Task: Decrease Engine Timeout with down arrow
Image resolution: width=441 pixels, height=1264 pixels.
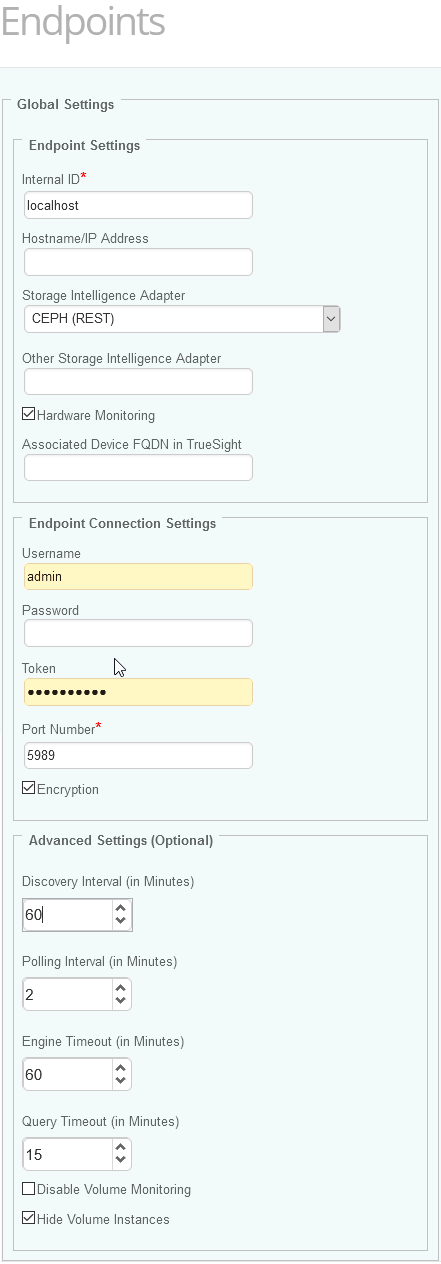Action: pyautogui.click(x=120, y=1081)
